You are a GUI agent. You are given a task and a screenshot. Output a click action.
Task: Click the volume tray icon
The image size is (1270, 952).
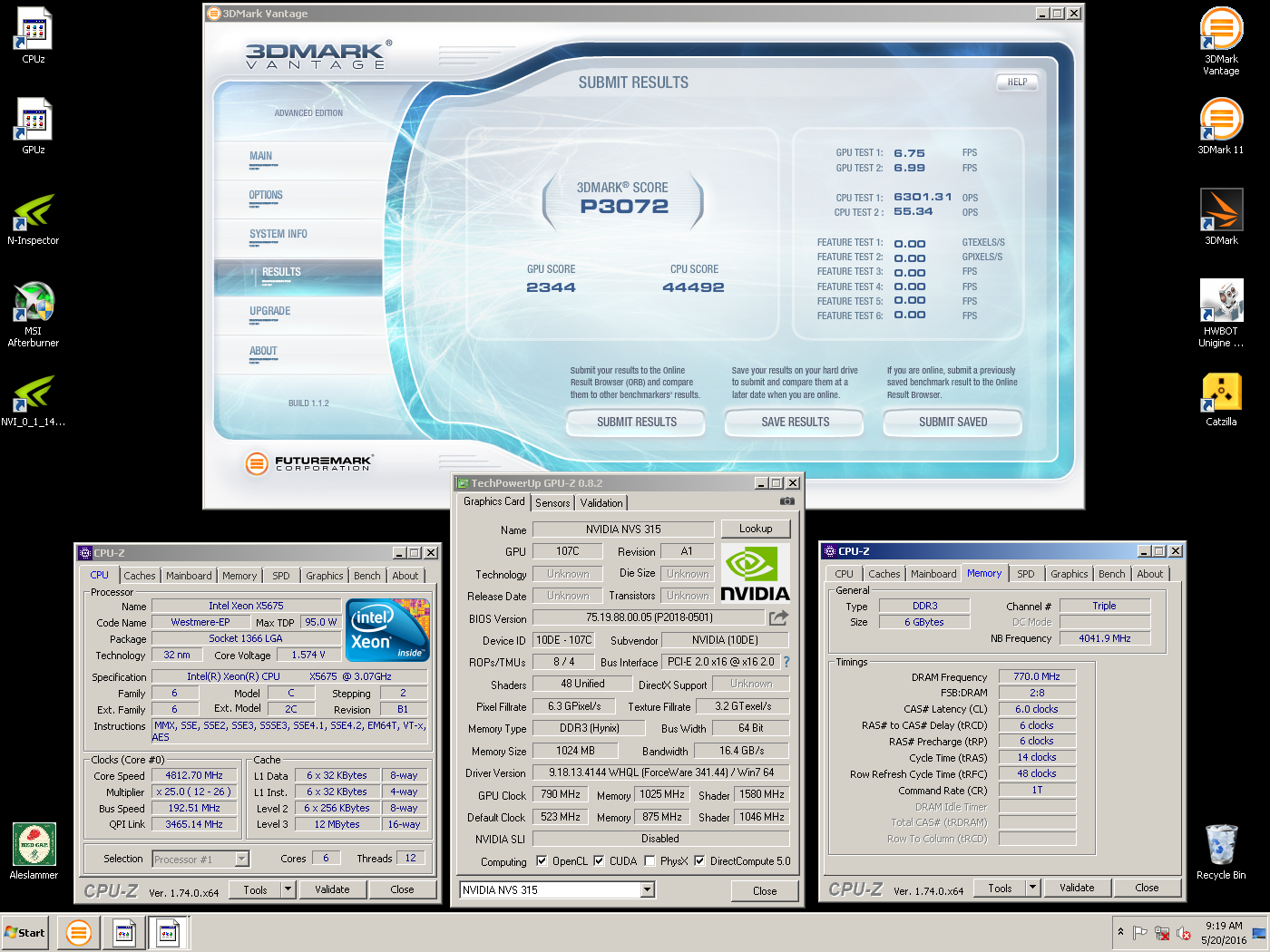click(x=1184, y=933)
